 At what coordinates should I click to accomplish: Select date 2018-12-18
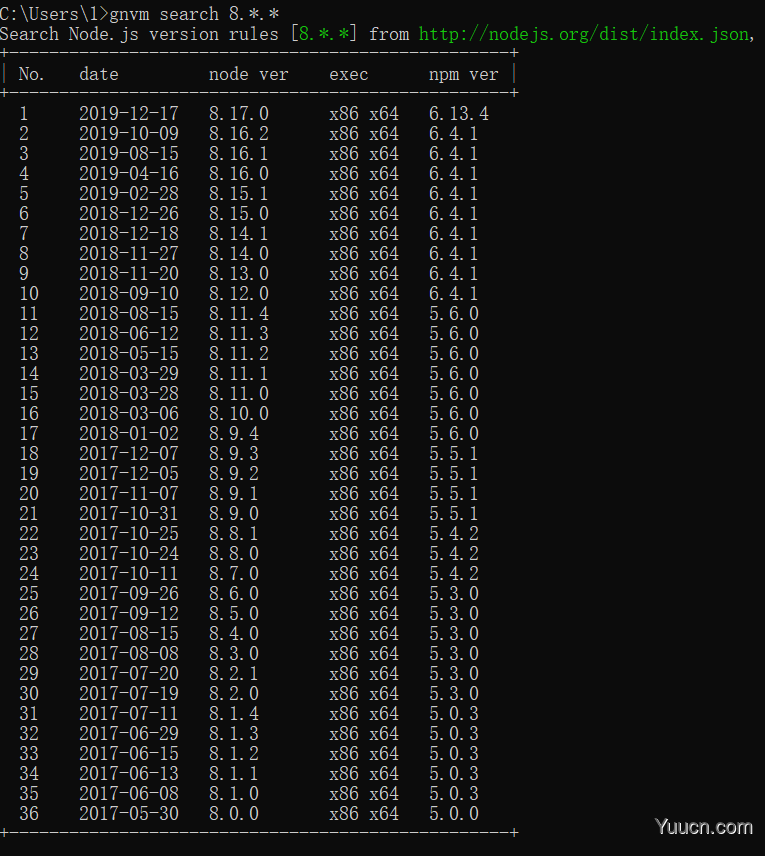pos(129,234)
